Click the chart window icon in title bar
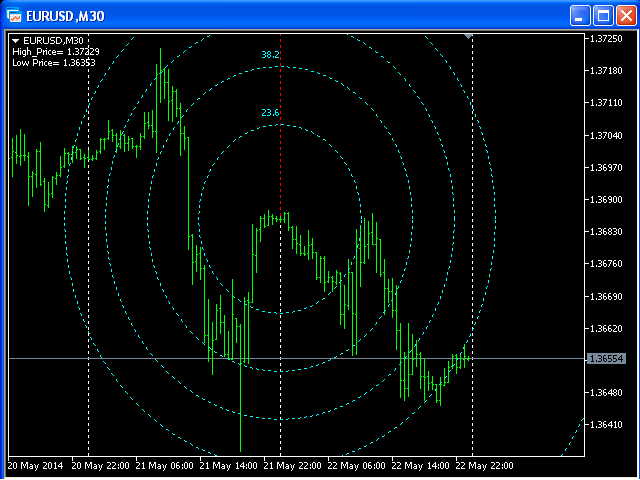 (x=14, y=16)
